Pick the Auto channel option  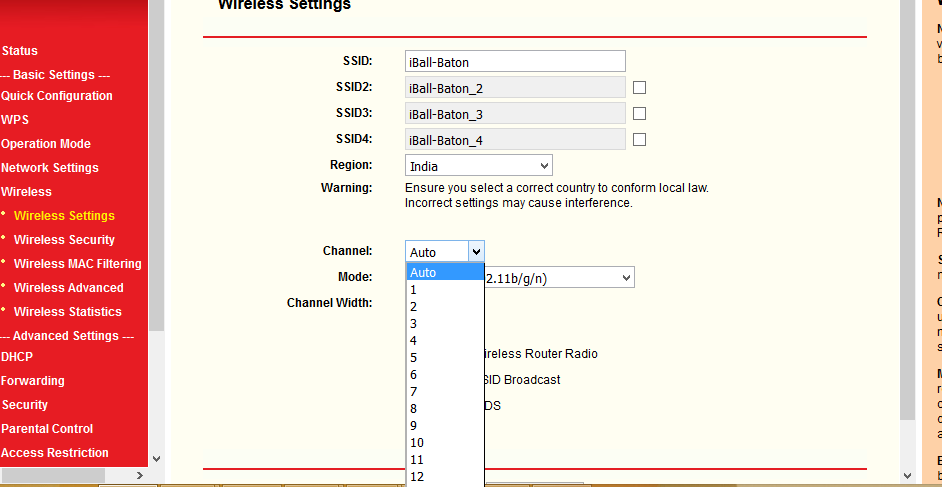tap(423, 272)
